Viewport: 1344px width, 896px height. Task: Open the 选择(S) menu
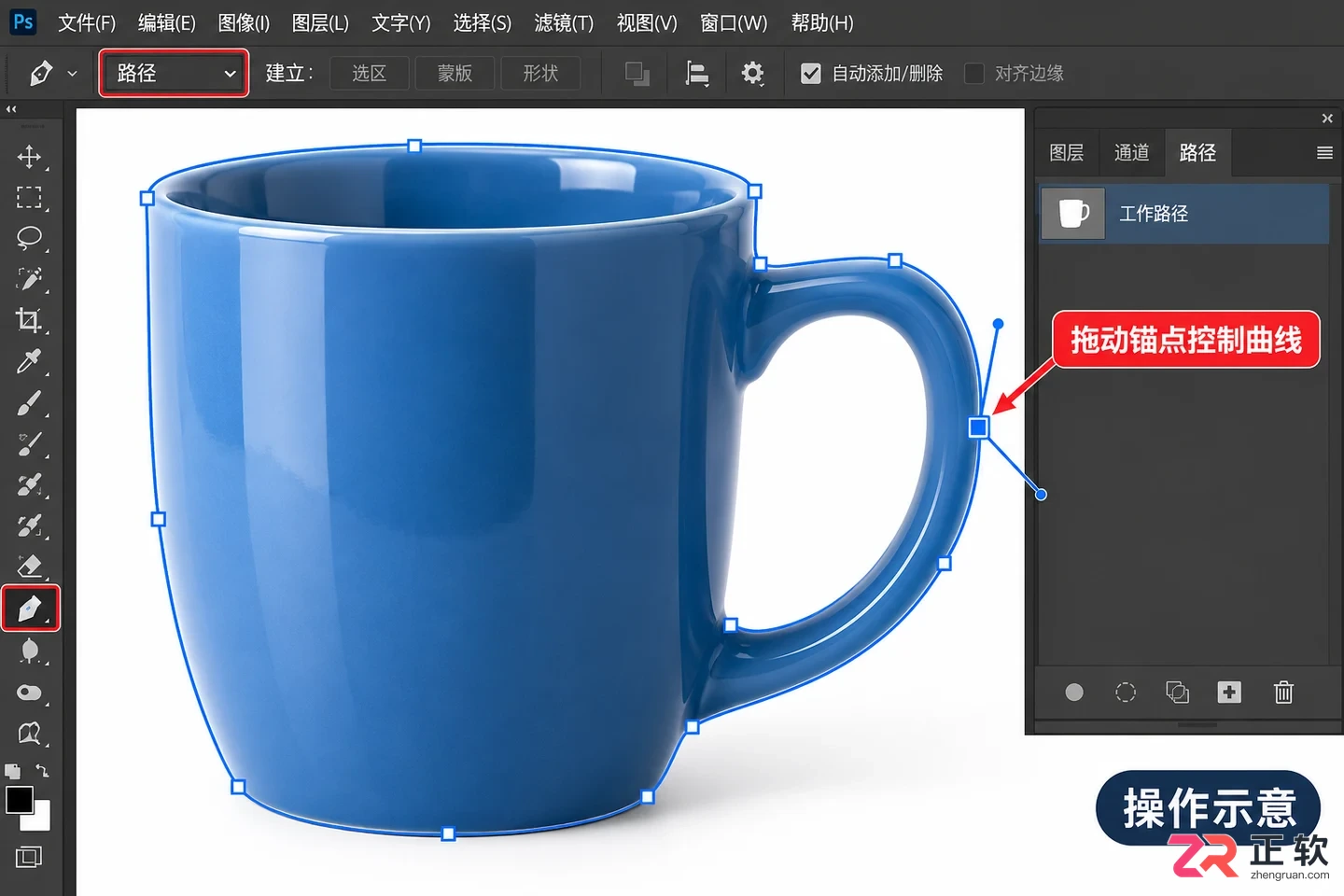pyautogui.click(x=483, y=22)
